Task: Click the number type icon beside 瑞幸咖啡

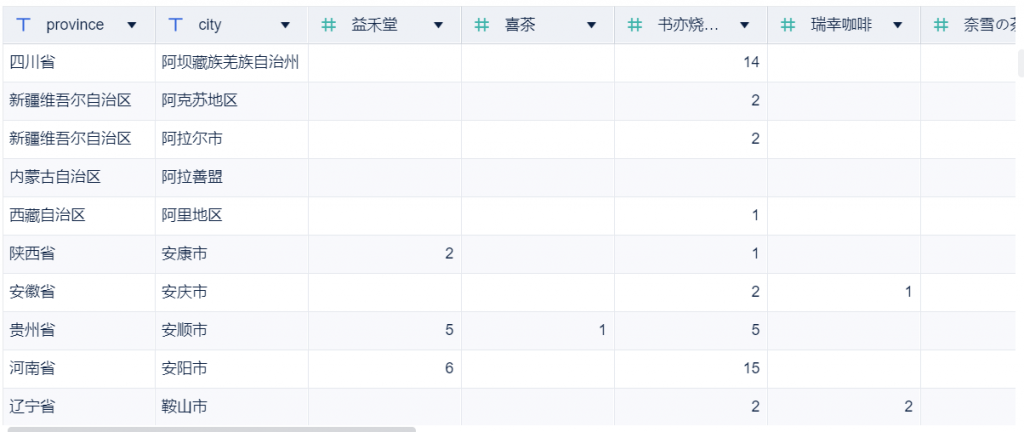Action: click(x=788, y=25)
